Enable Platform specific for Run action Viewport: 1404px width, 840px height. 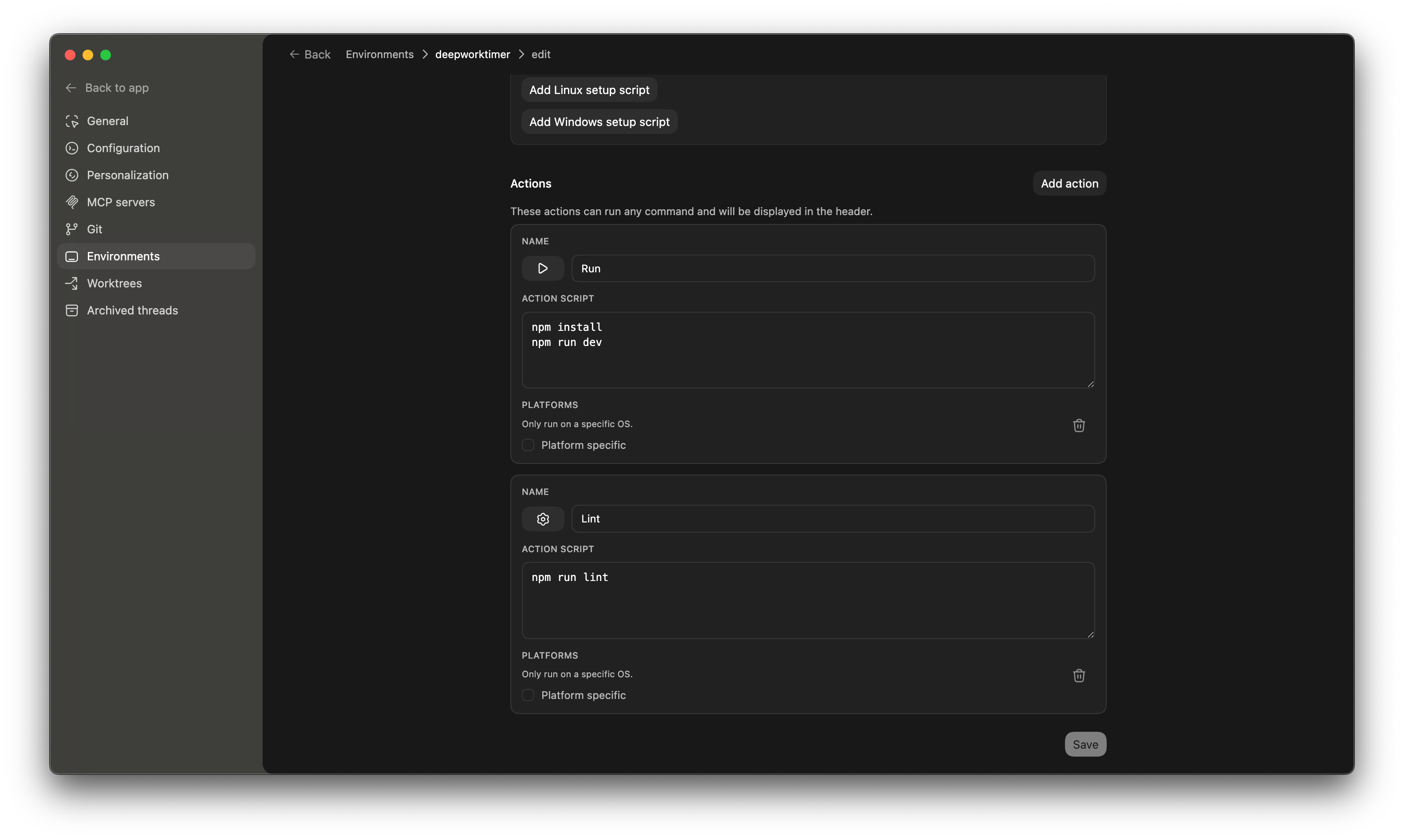coord(528,445)
